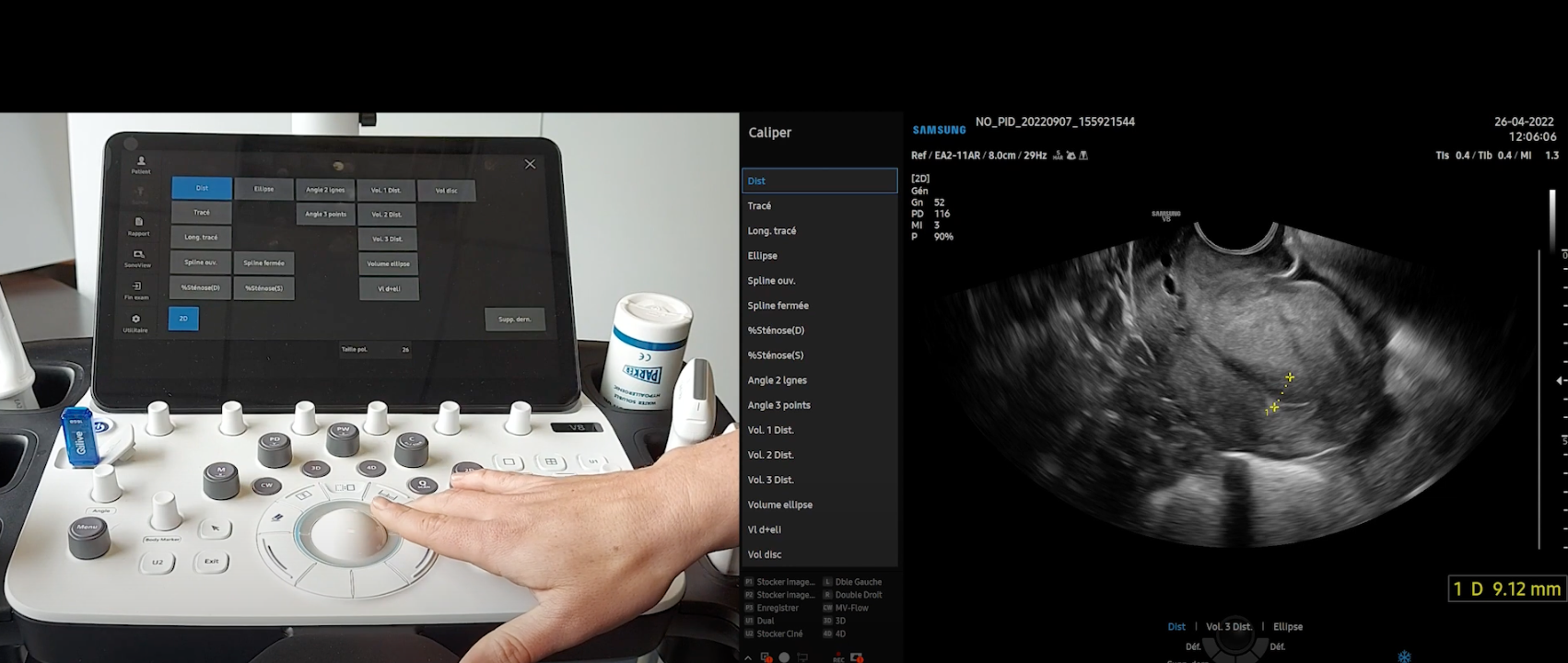
Task: Push the quad-screen layout key on the console
Action: (x=551, y=461)
